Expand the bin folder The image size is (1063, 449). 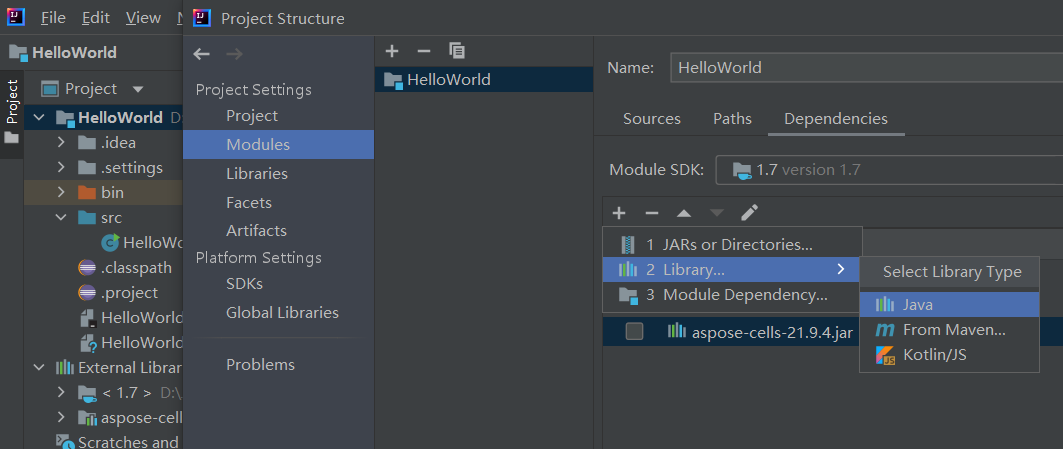pos(61,193)
